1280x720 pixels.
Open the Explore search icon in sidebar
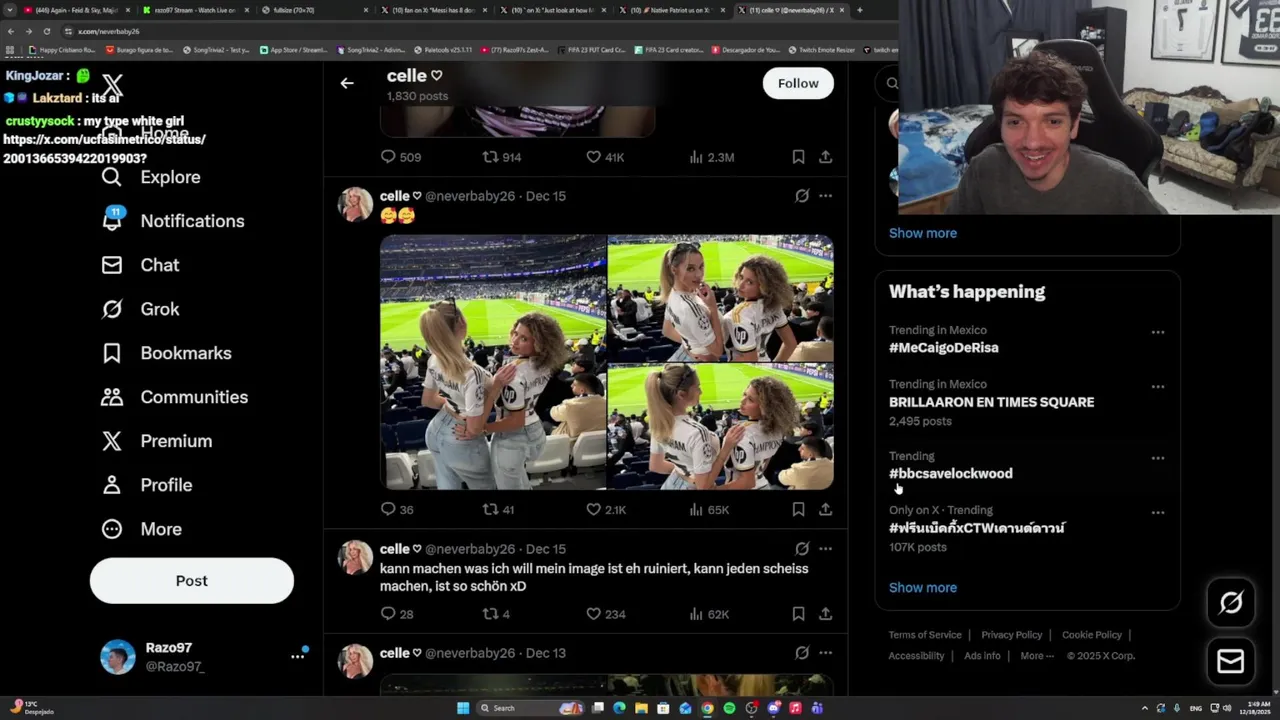(x=112, y=177)
